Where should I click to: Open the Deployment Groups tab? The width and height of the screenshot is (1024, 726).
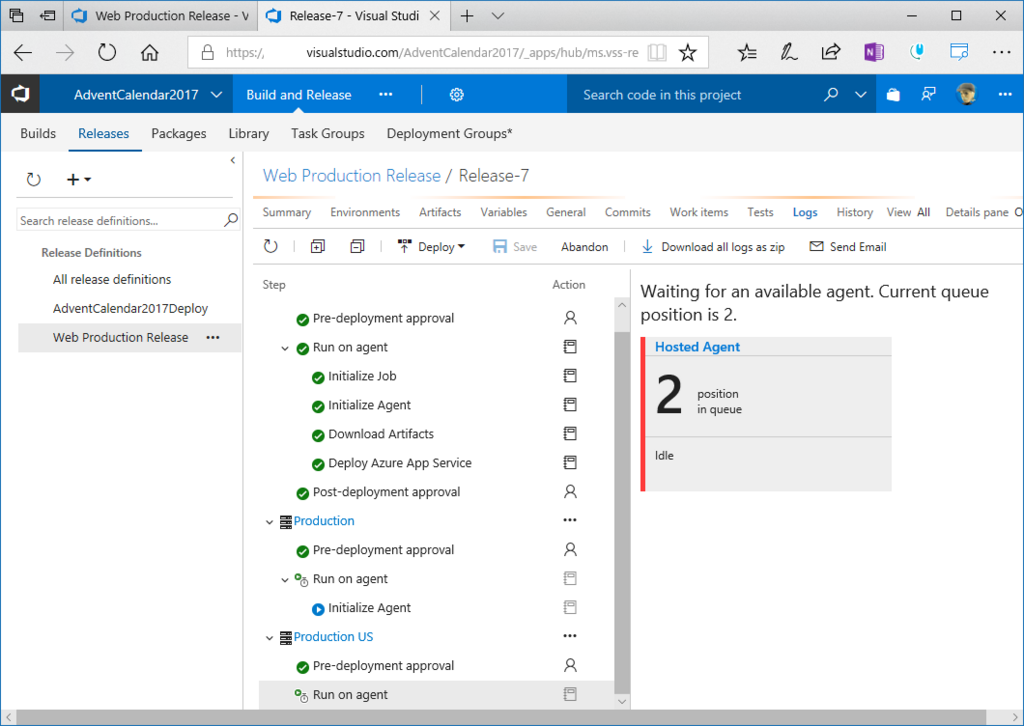pos(449,133)
